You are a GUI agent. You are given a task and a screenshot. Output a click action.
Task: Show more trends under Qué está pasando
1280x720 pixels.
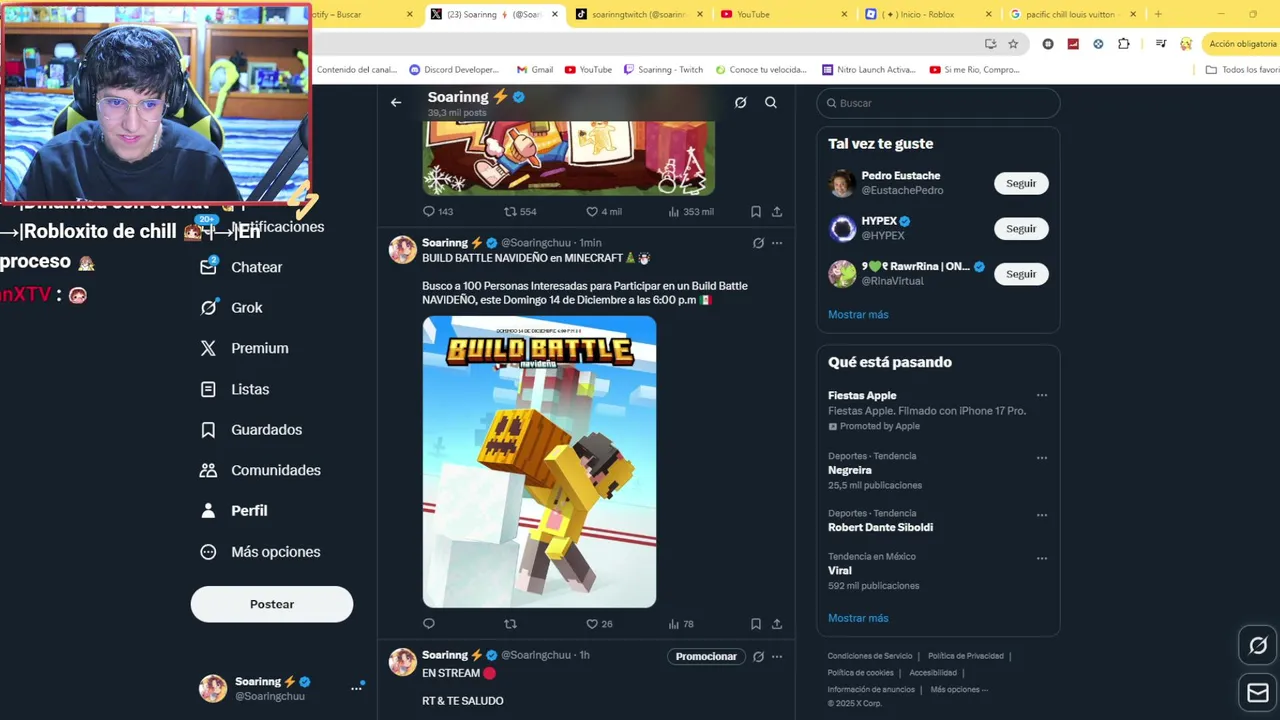click(x=858, y=618)
